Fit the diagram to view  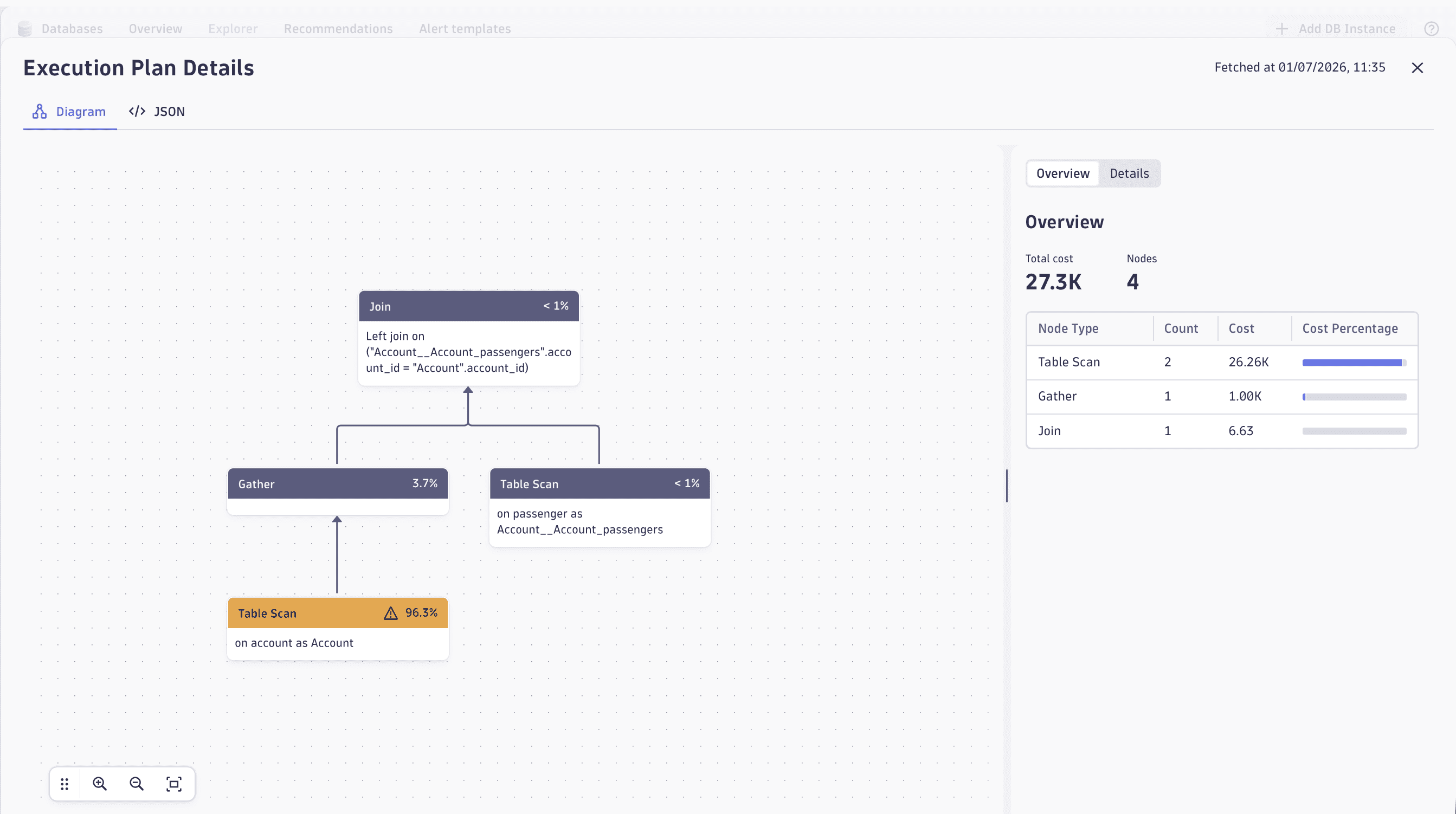coord(173,784)
